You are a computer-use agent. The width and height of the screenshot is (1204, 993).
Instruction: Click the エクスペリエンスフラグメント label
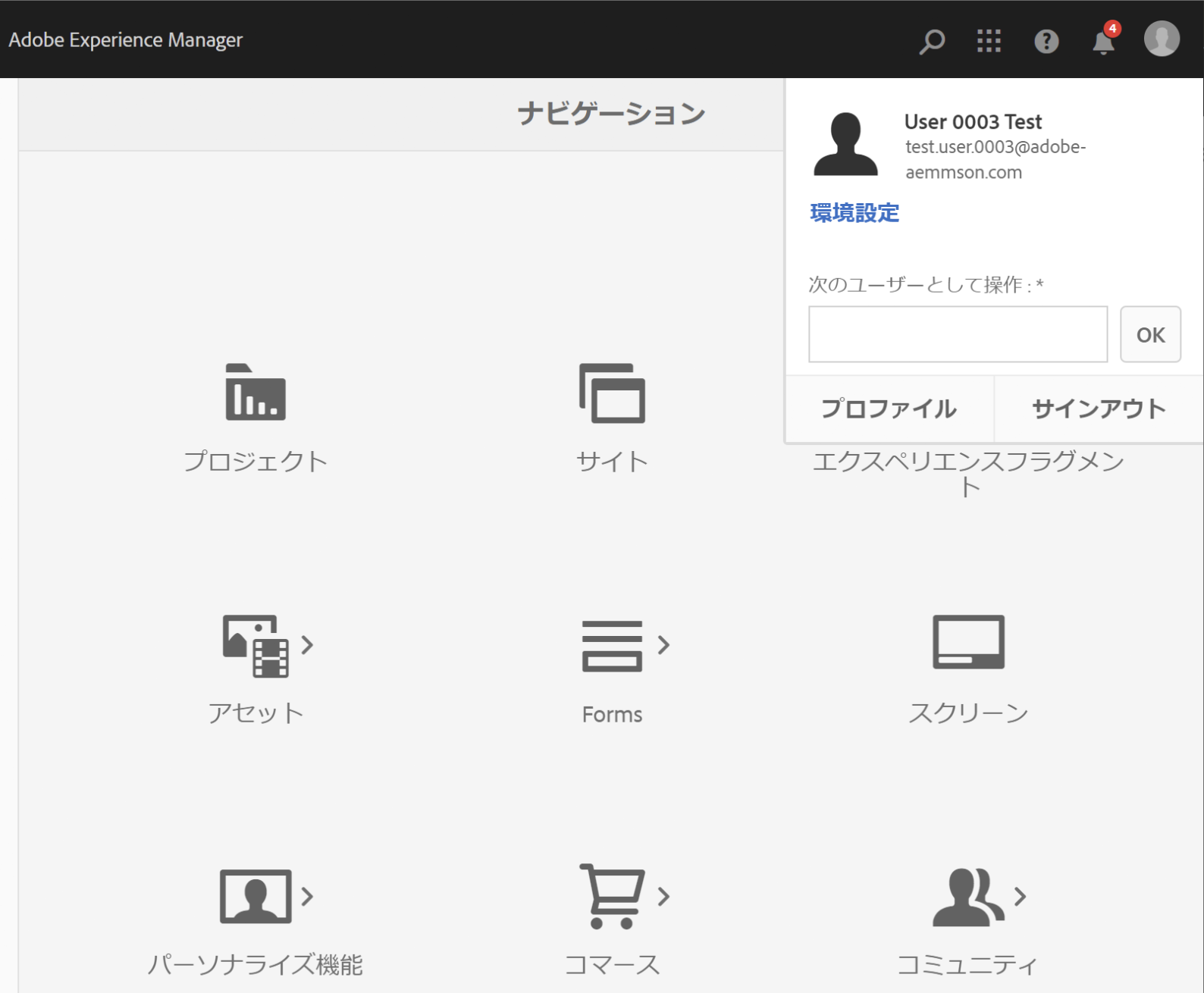[x=968, y=473]
